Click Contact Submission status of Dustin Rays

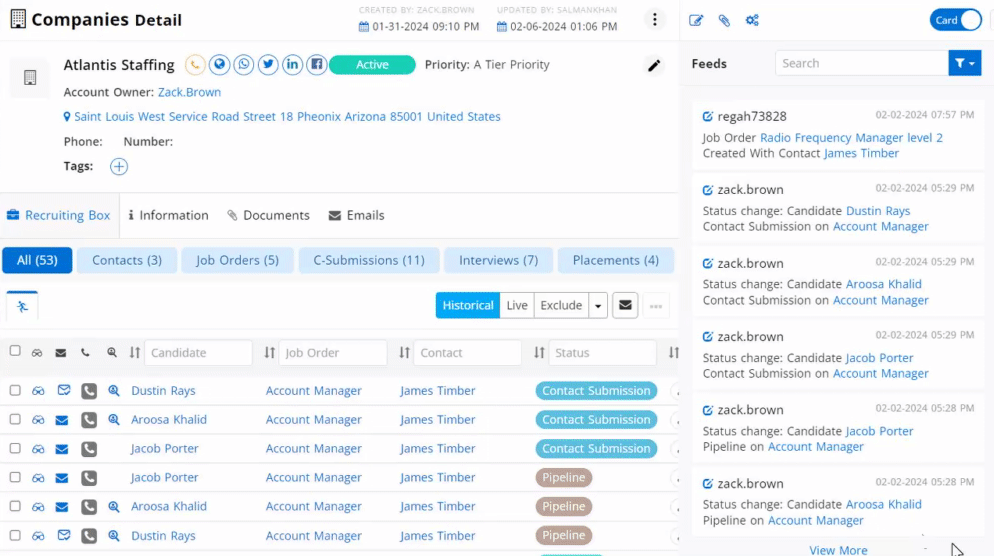tap(596, 391)
